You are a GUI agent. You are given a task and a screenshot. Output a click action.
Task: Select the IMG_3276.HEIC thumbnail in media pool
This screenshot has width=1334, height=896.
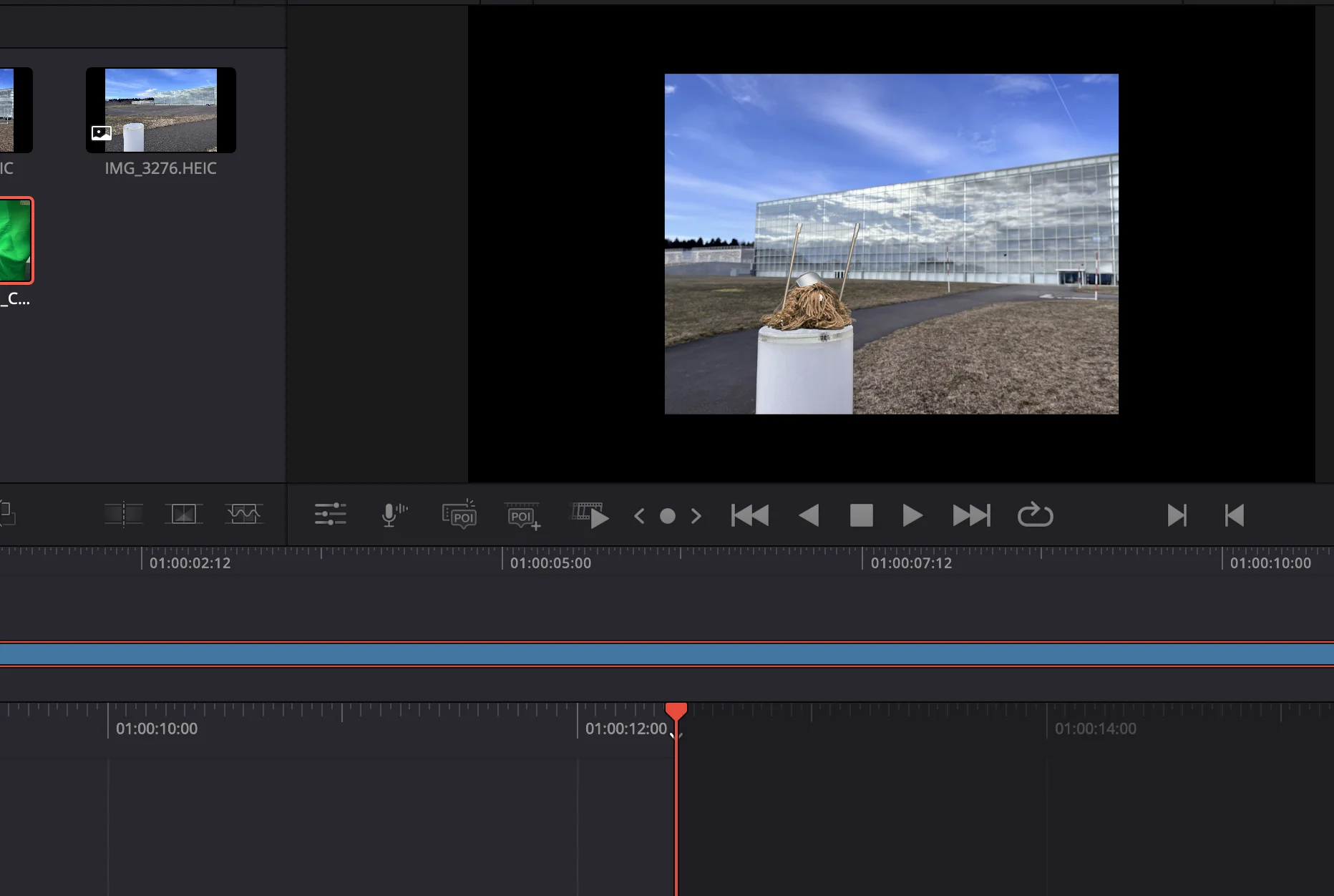coord(161,109)
